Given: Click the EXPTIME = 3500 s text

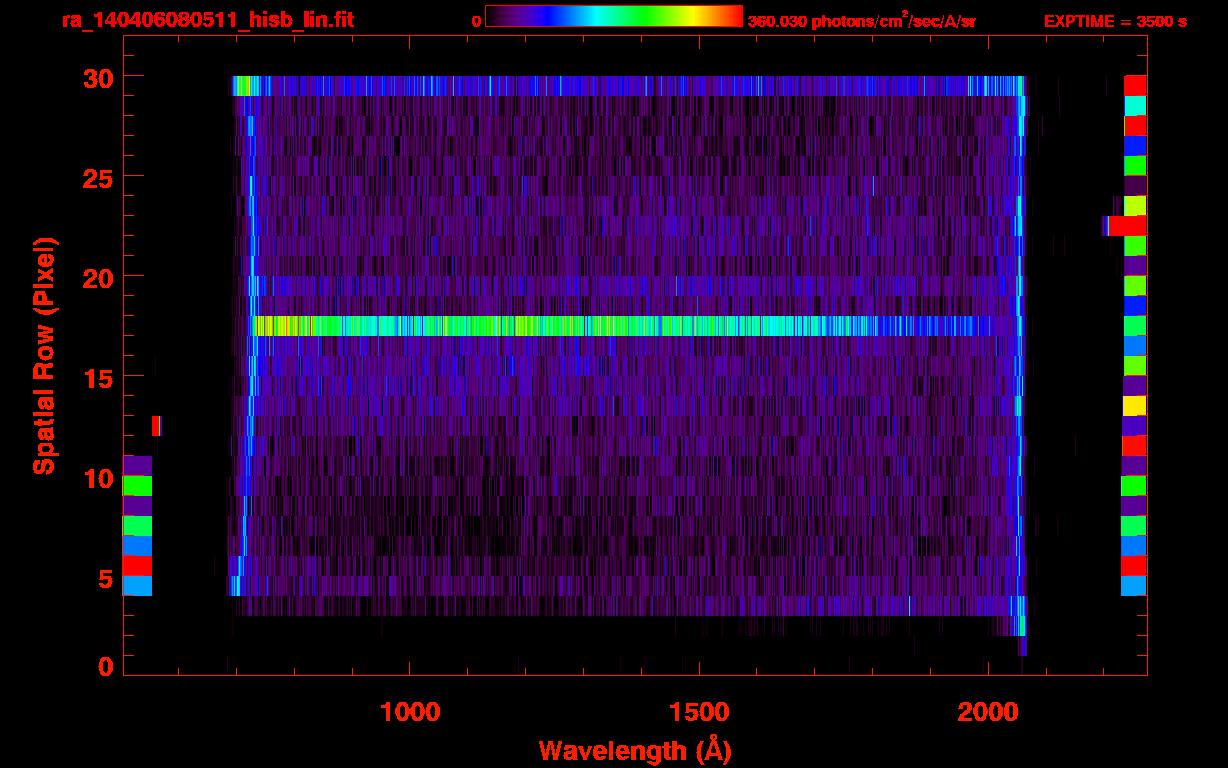Looking at the screenshot, I should coord(1115,21).
